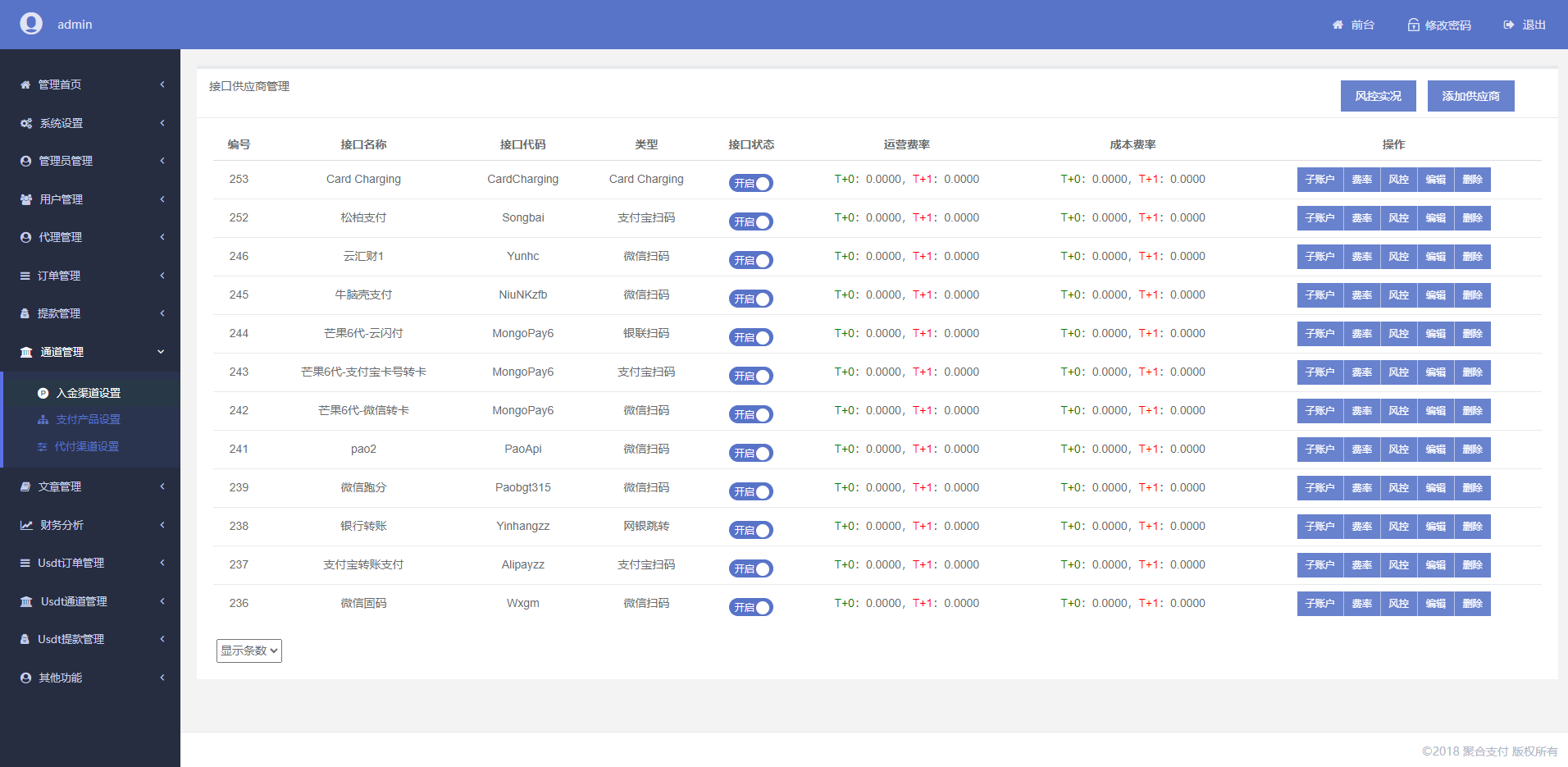Image resolution: width=1568 pixels, height=767 pixels.
Task: Click the home icon beside 前台
Action: pos(1338,25)
